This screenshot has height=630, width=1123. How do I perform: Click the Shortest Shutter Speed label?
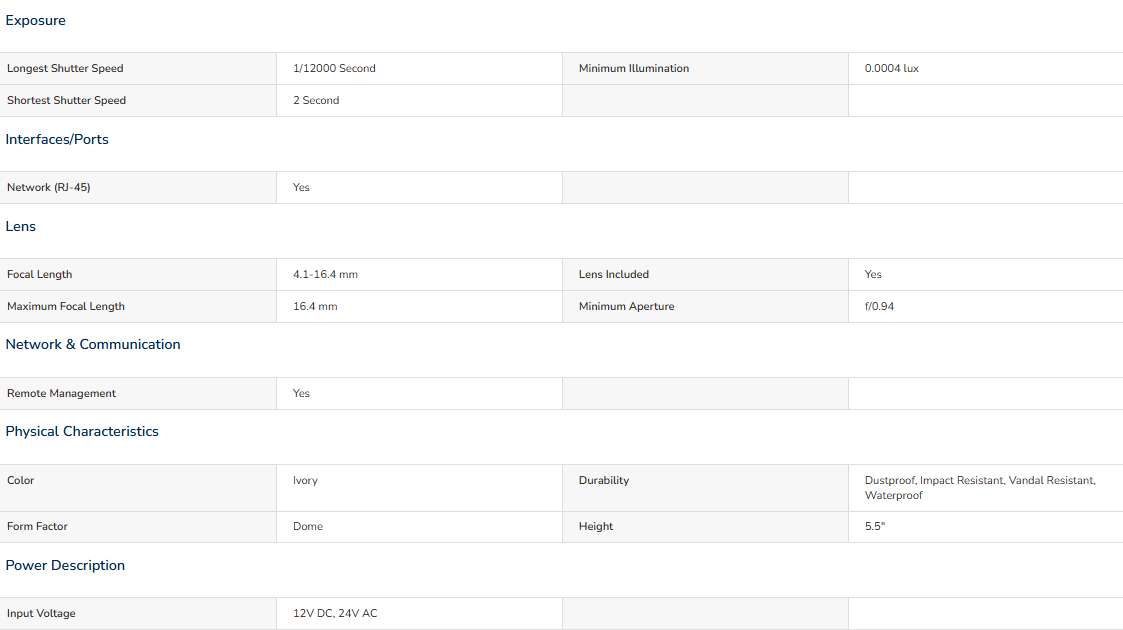66,101
